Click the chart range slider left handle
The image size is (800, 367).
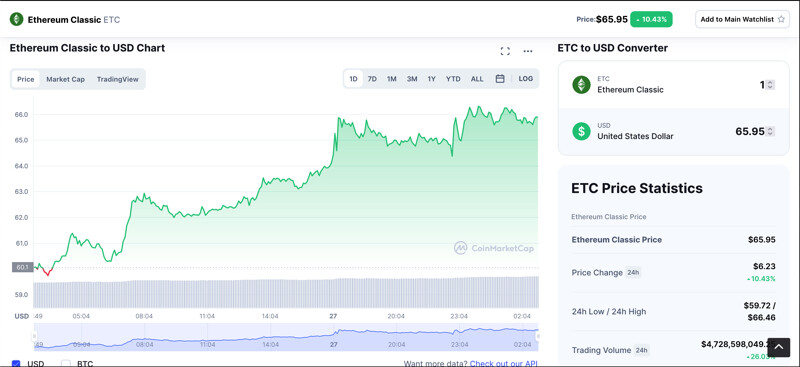coord(34,336)
